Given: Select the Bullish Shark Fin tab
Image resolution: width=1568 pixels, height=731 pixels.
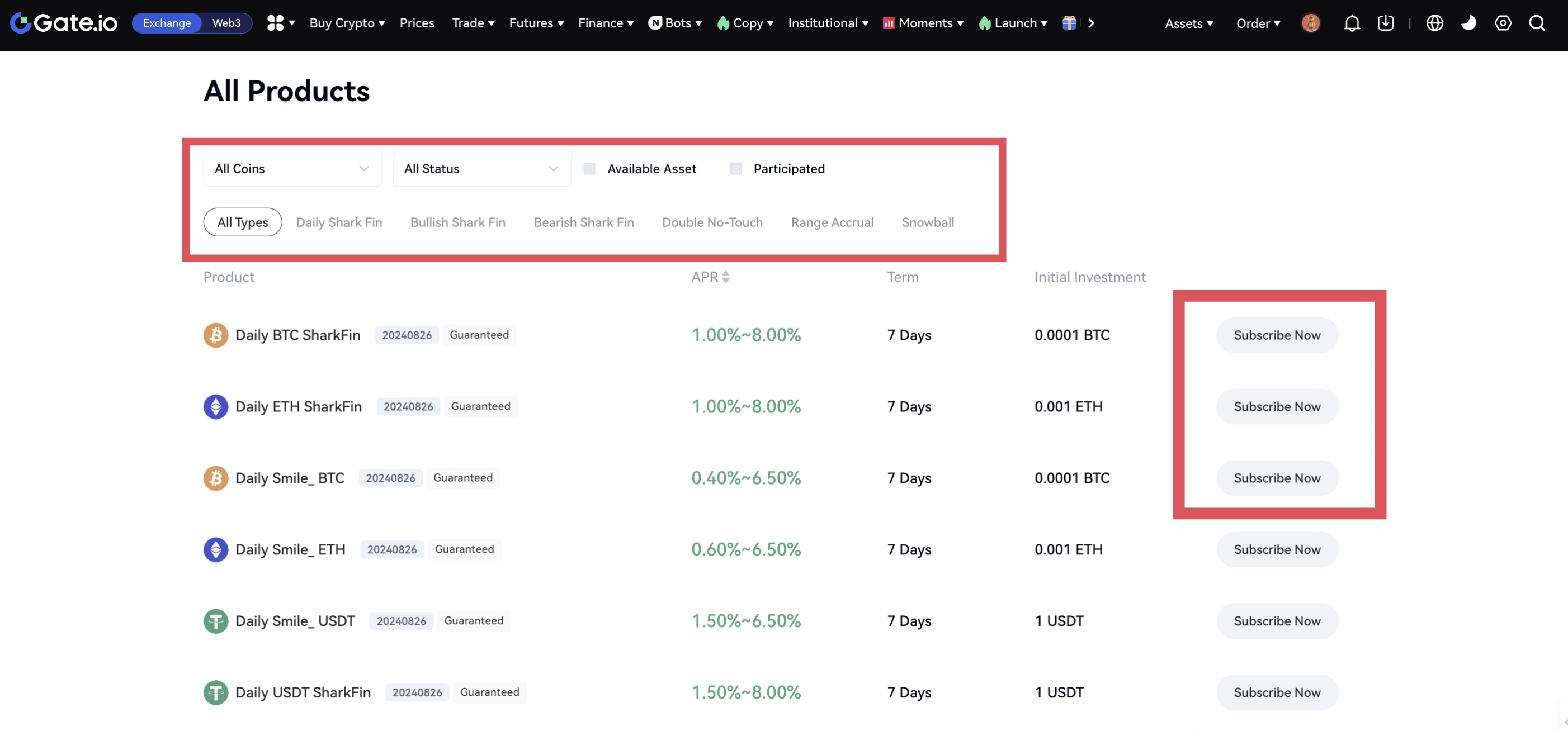Looking at the screenshot, I should tap(458, 222).
